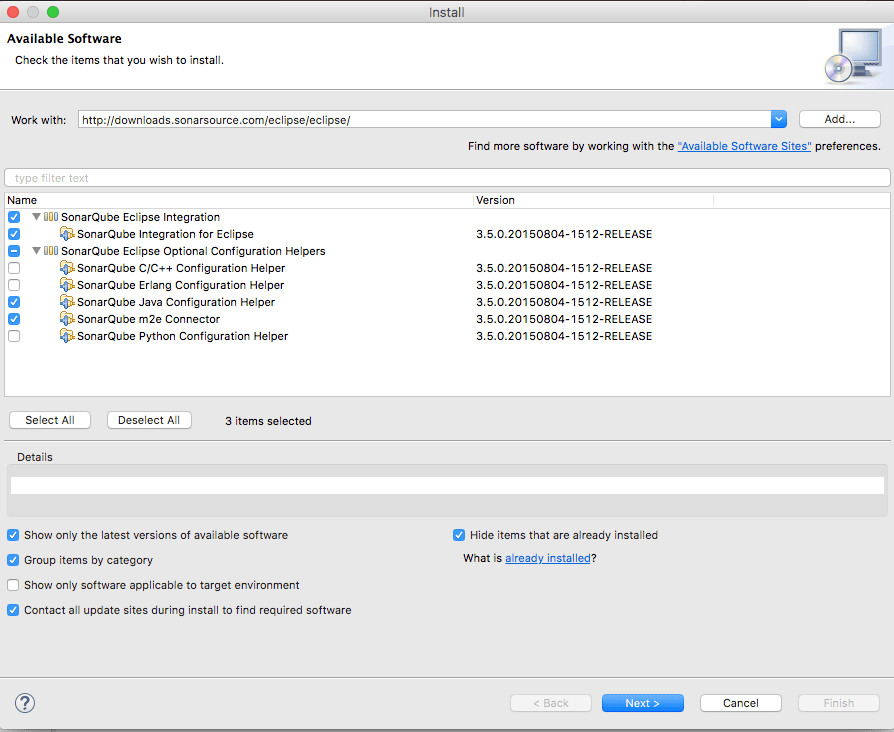Uncheck SonarQube Eclipse Integration category checkbox
Viewport: 894px width, 732px height.
14,217
